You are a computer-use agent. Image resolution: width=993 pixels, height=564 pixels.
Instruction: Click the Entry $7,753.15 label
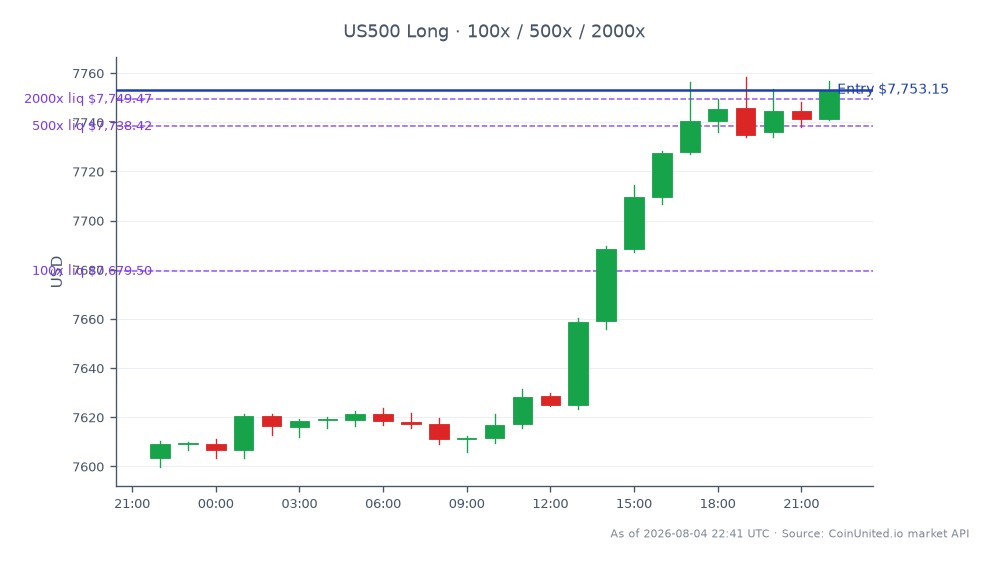click(893, 89)
